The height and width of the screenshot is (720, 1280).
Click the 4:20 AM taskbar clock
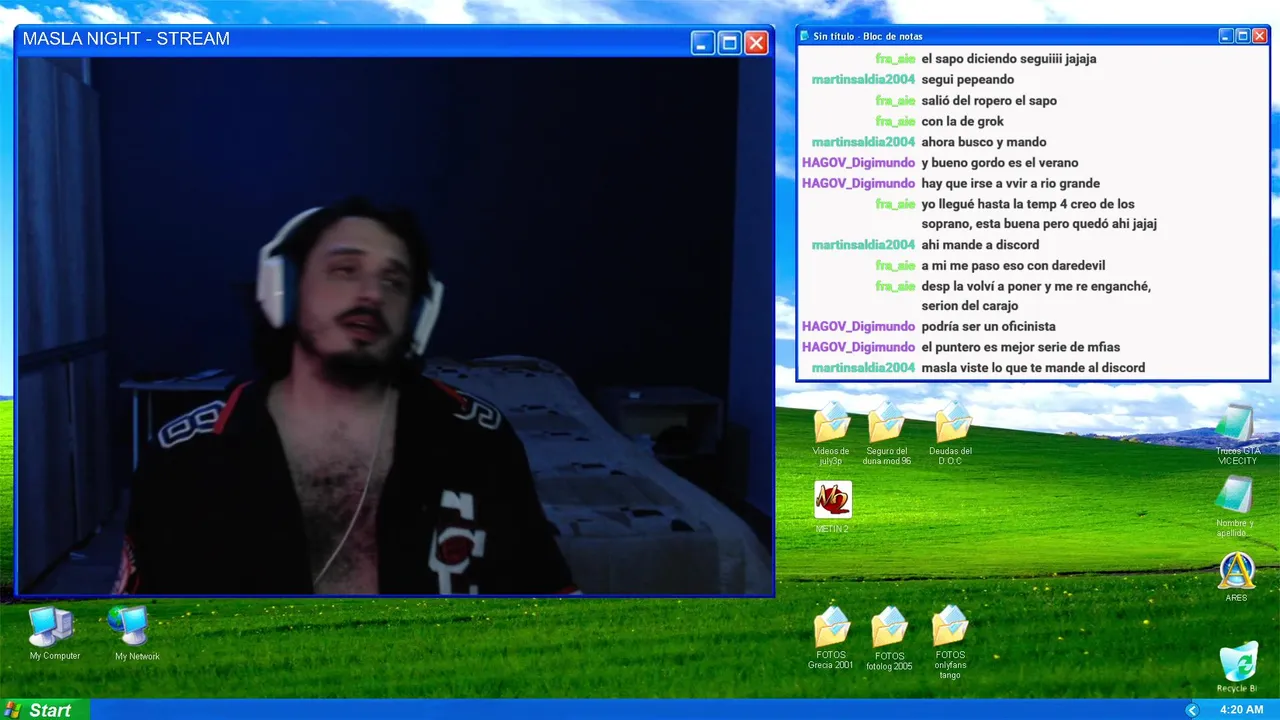click(x=1241, y=710)
